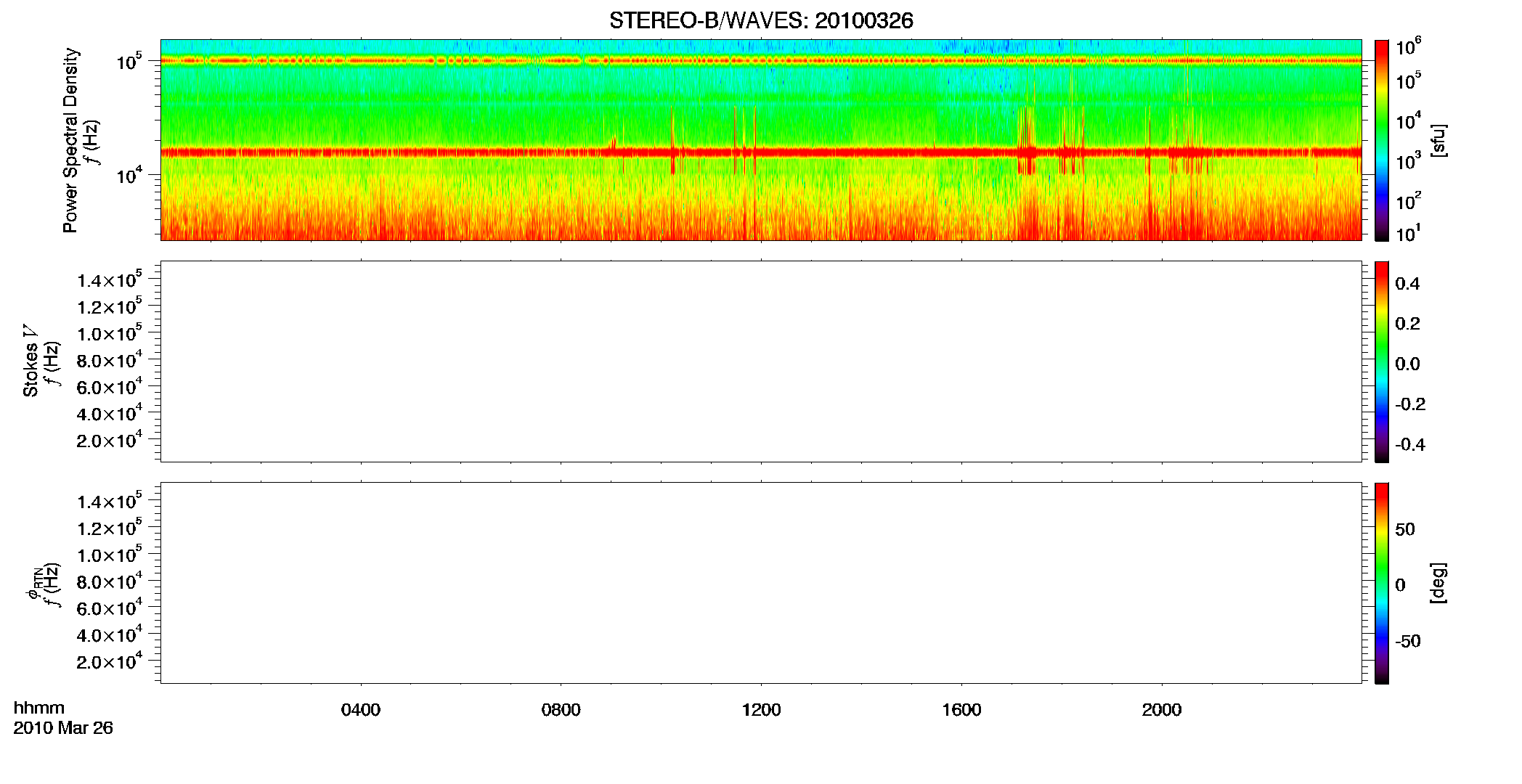Screen dimensions: 1522x784
Task: Click the 10^2 tick on the sfu color bar
Action: (x=1409, y=200)
